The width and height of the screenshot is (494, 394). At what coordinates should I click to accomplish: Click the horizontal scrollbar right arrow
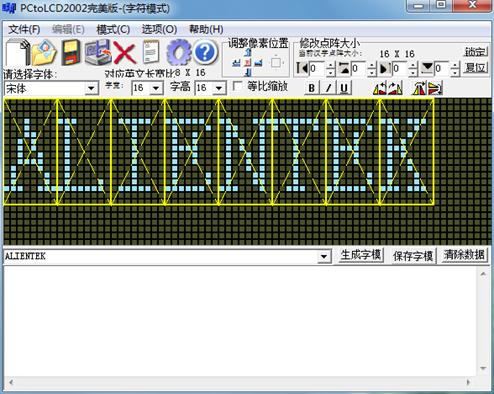pyautogui.click(x=468, y=382)
